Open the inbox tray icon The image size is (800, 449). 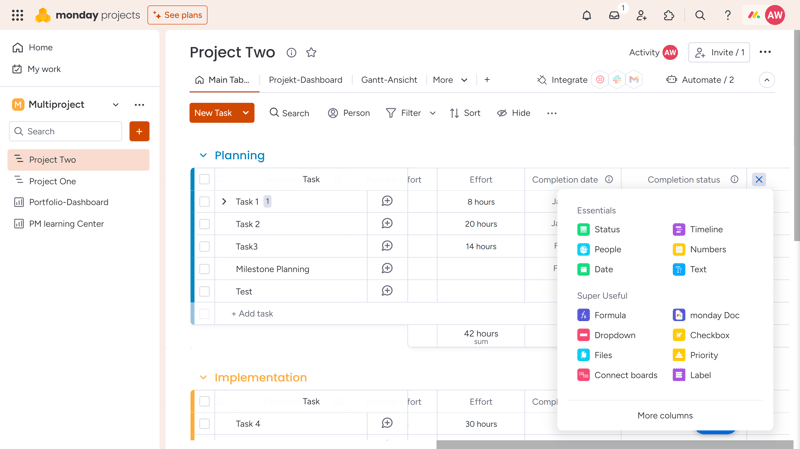click(x=614, y=15)
